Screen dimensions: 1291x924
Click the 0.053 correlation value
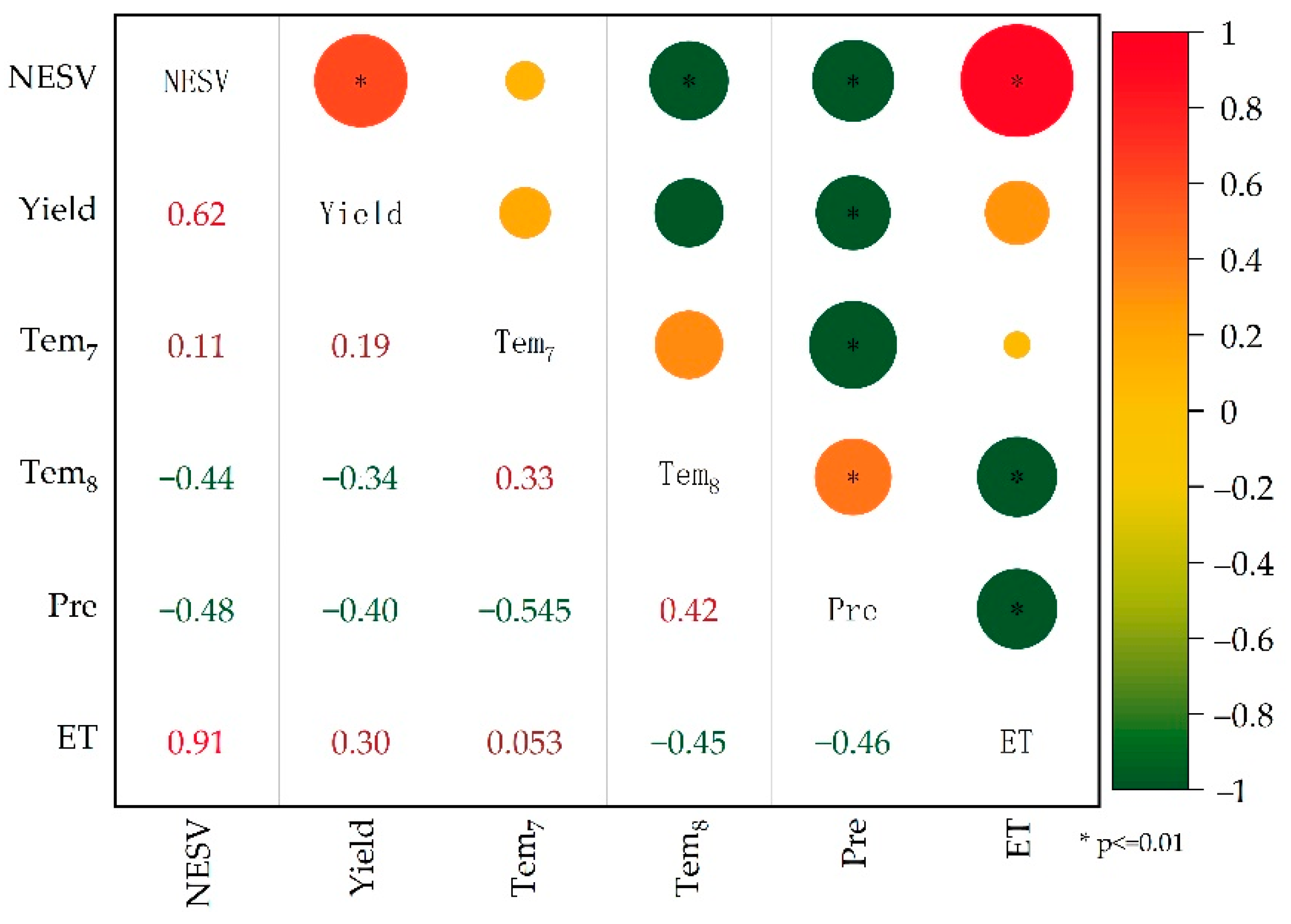coord(524,742)
